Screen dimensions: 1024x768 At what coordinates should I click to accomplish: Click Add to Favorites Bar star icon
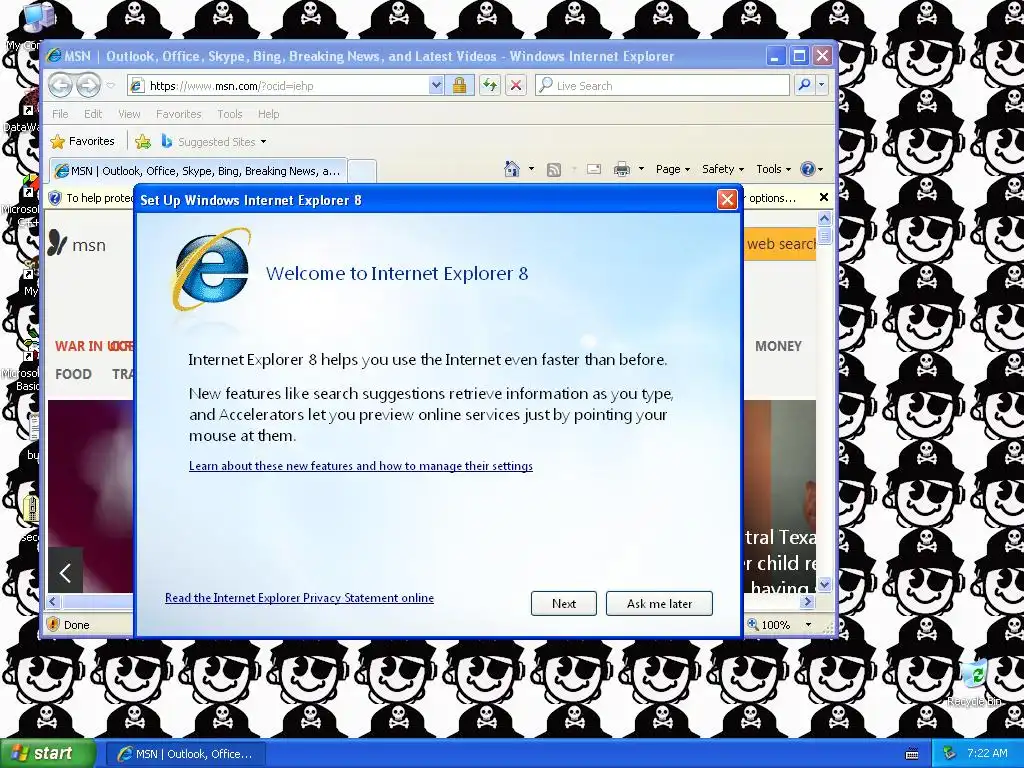point(142,141)
